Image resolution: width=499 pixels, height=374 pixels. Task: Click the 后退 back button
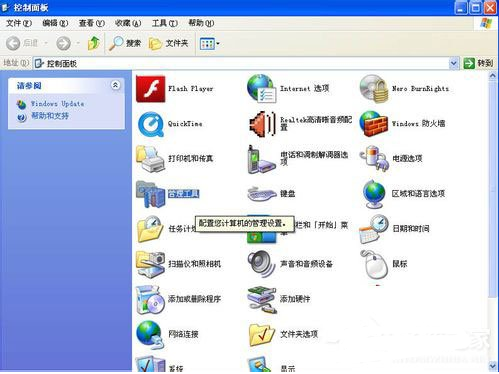pos(22,43)
